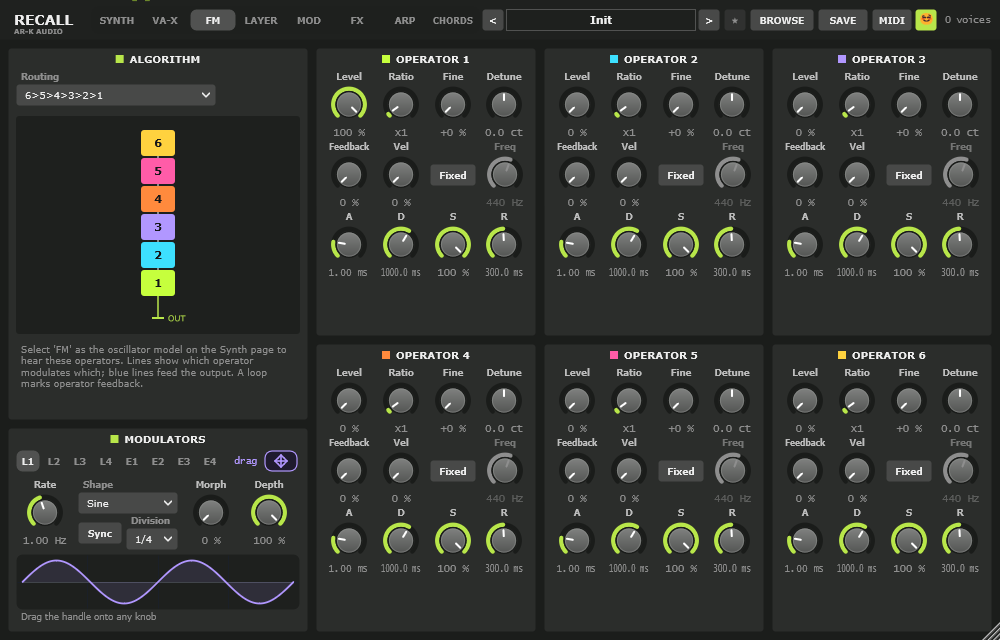
Task: Toggle Fixed mode for Operator 2
Action: [x=680, y=175]
